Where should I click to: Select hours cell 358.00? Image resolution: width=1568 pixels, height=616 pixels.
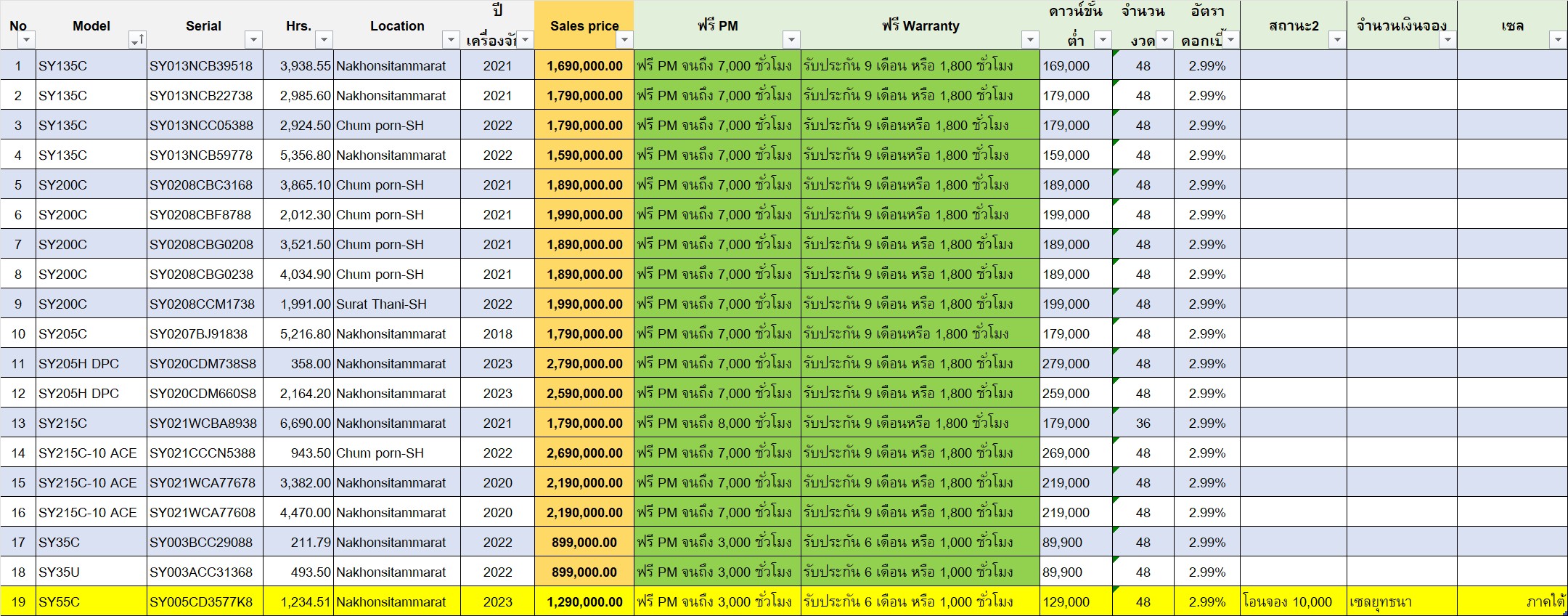[298, 363]
